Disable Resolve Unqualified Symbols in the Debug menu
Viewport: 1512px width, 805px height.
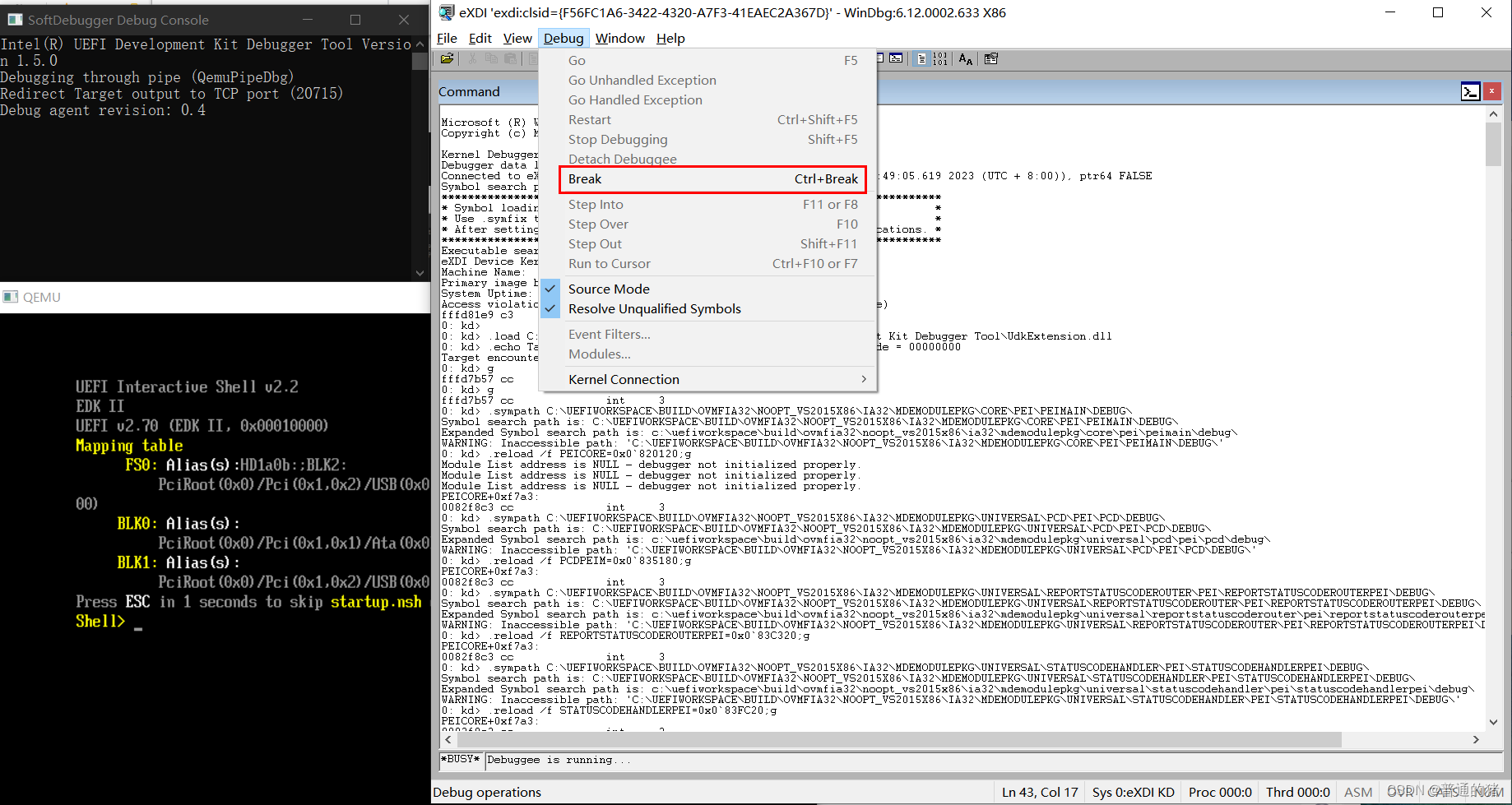point(654,308)
